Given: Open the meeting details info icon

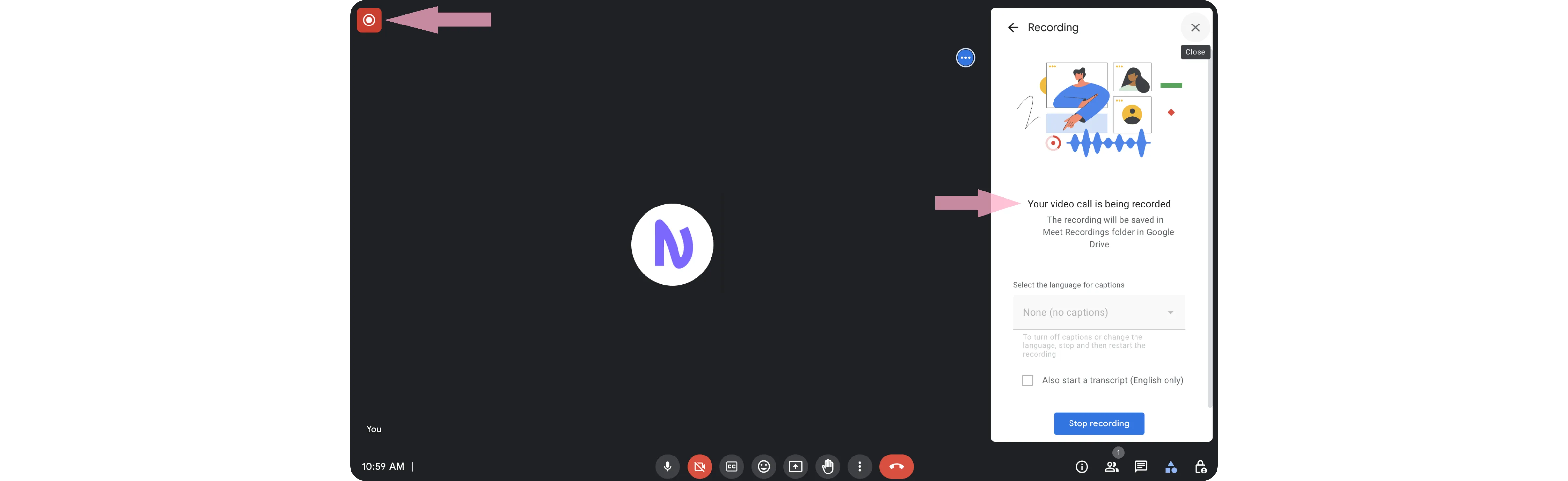Looking at the screenshot, I should 1082,466.
